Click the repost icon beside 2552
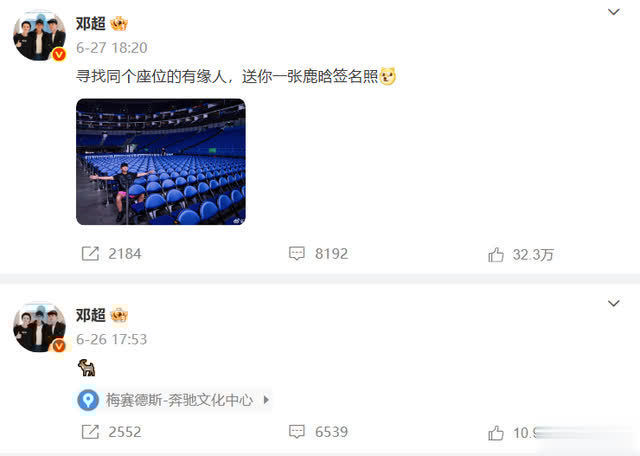This screenshot has width=640, height=456. [x=90, y=432]
